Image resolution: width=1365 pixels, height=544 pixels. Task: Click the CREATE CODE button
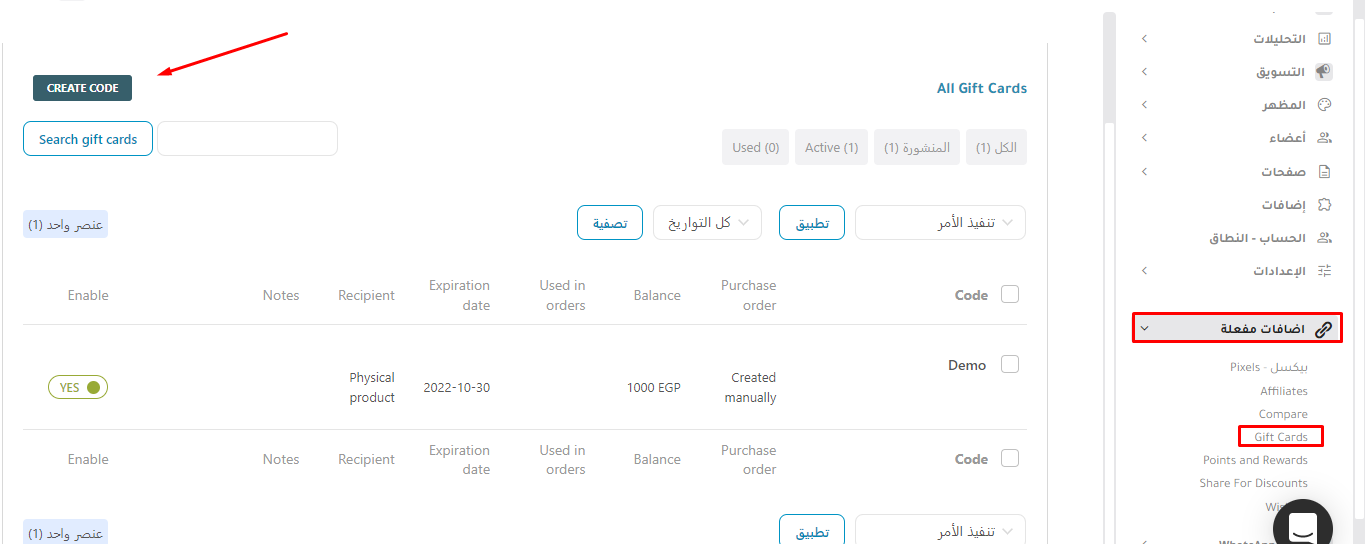point(82,88)
